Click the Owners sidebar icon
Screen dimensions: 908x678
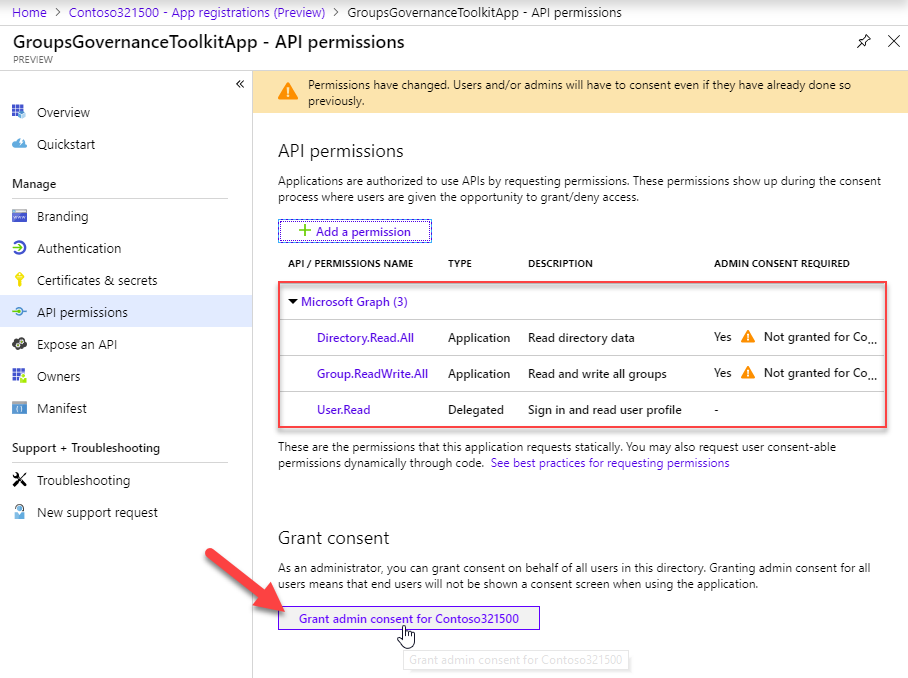pyautogui.click(x=19, y=376)
